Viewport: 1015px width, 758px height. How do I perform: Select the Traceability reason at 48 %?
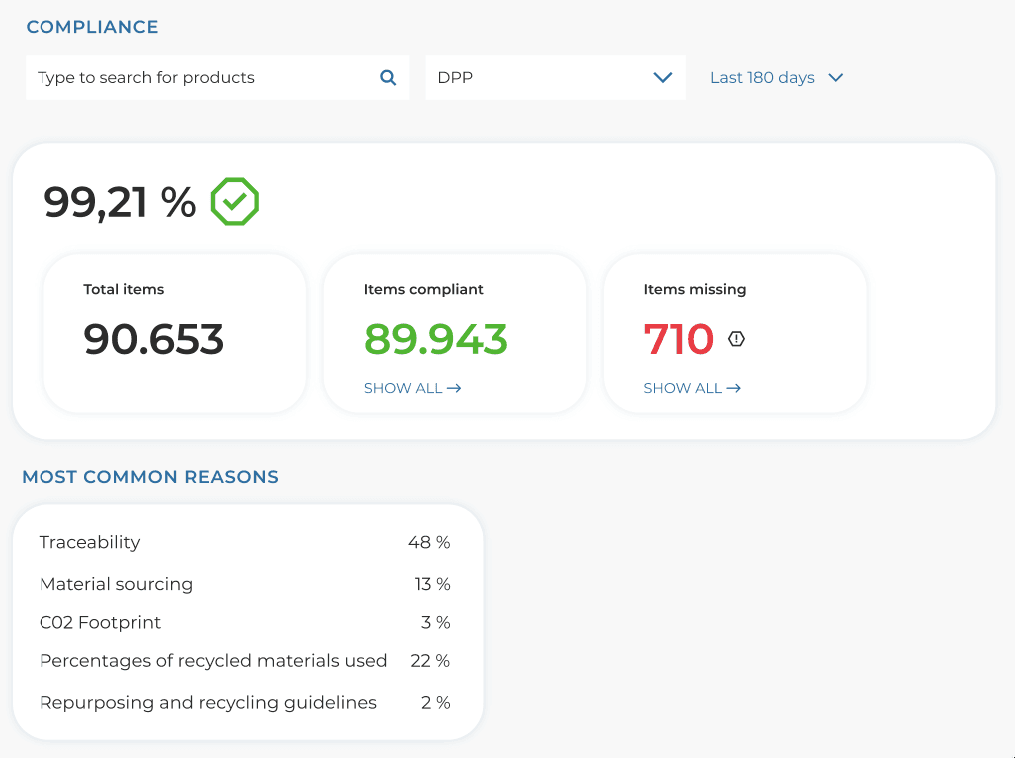tap(244, 542)
